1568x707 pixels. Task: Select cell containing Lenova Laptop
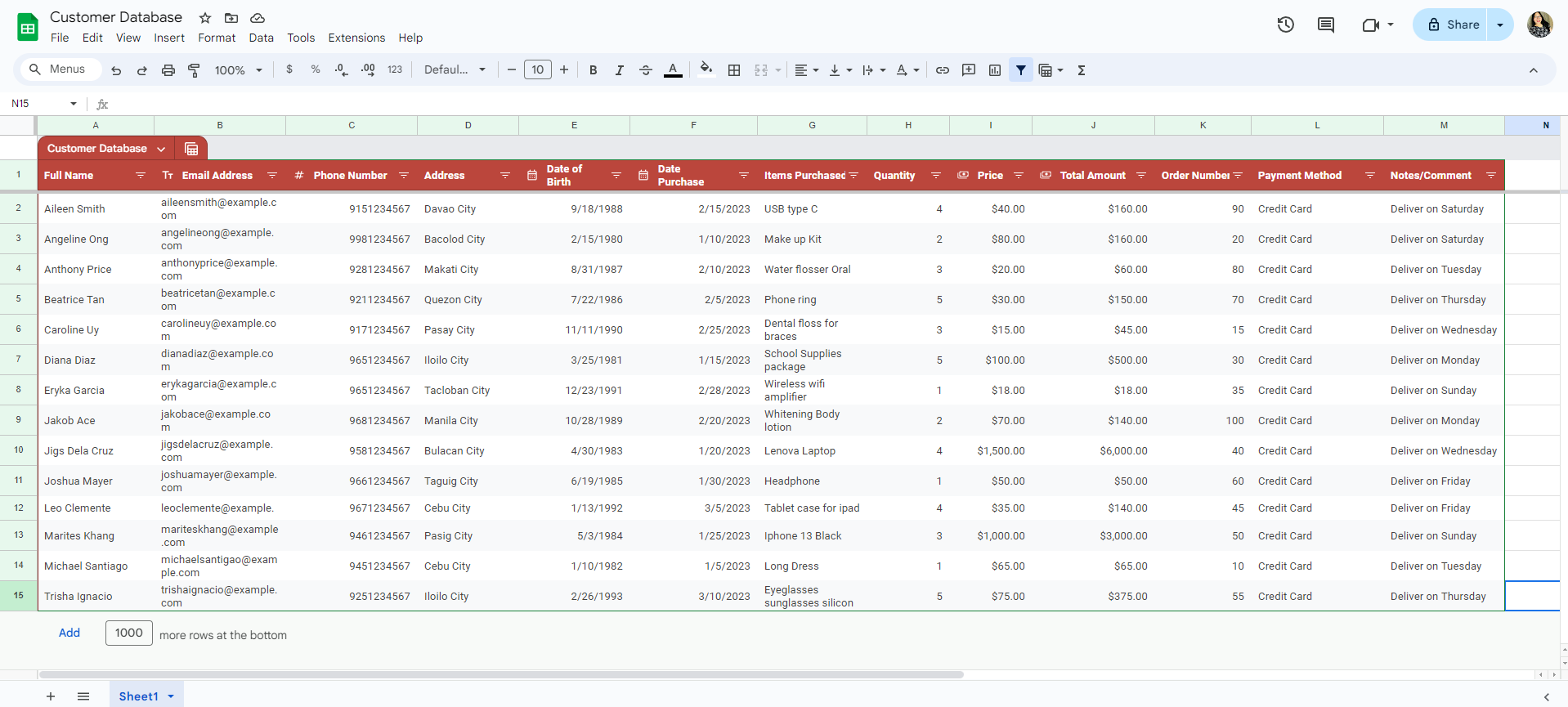tap(812, 451)
